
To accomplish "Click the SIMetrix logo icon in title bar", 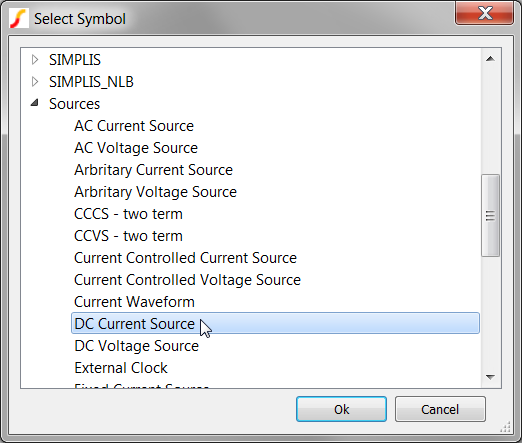I will click(18, 19).
